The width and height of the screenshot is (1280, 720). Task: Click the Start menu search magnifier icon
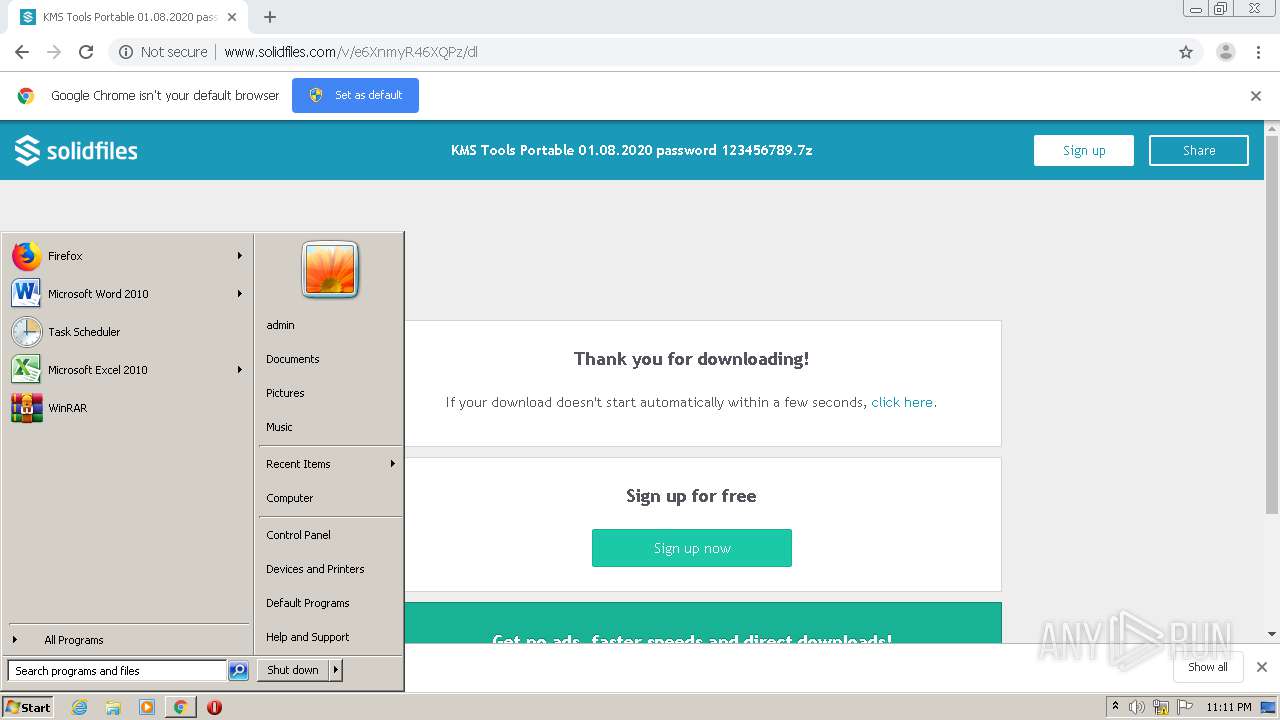coord(238,671)
